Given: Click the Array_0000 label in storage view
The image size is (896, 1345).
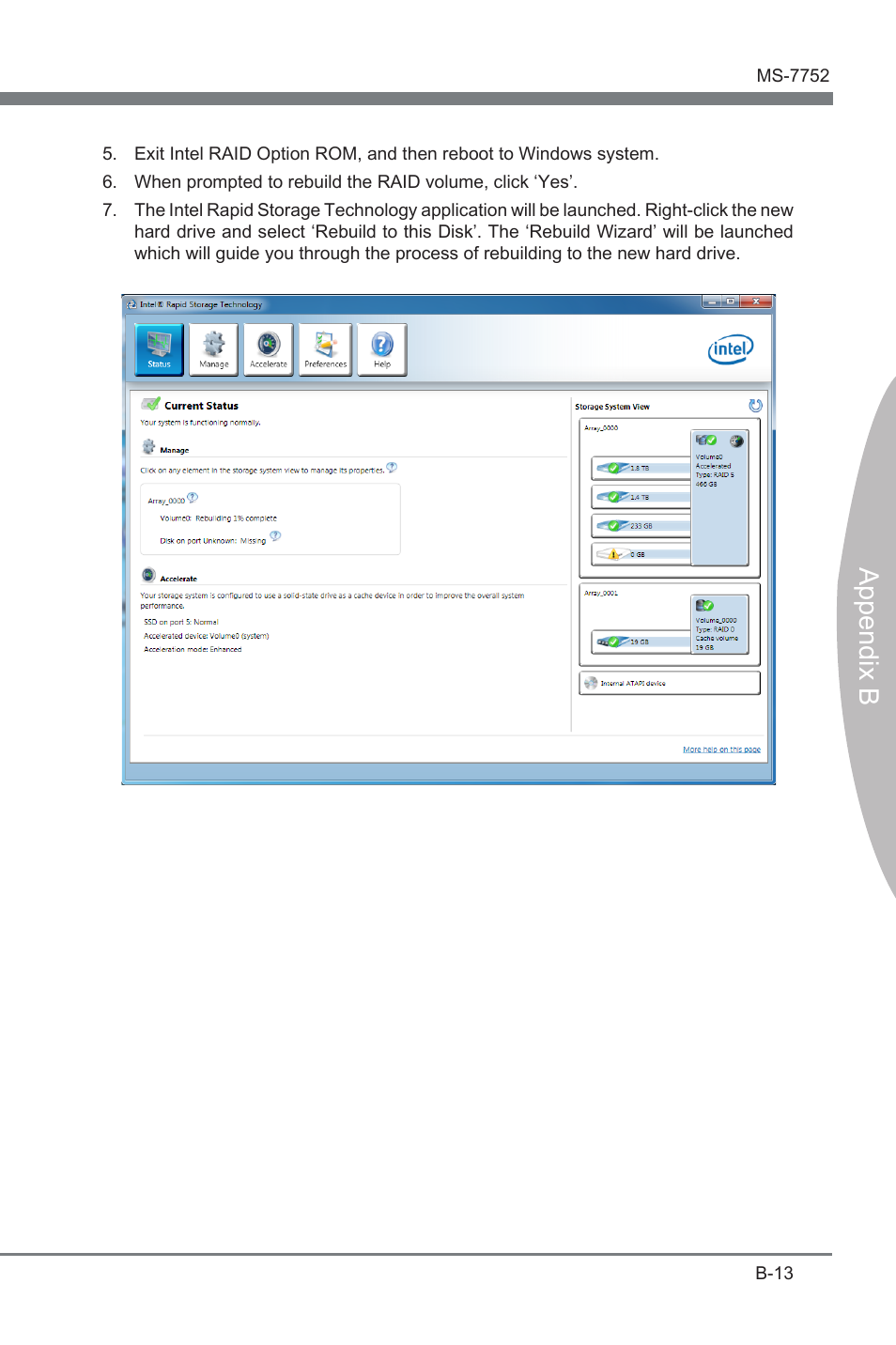Looking at the screenshot, I should [601, 427].
